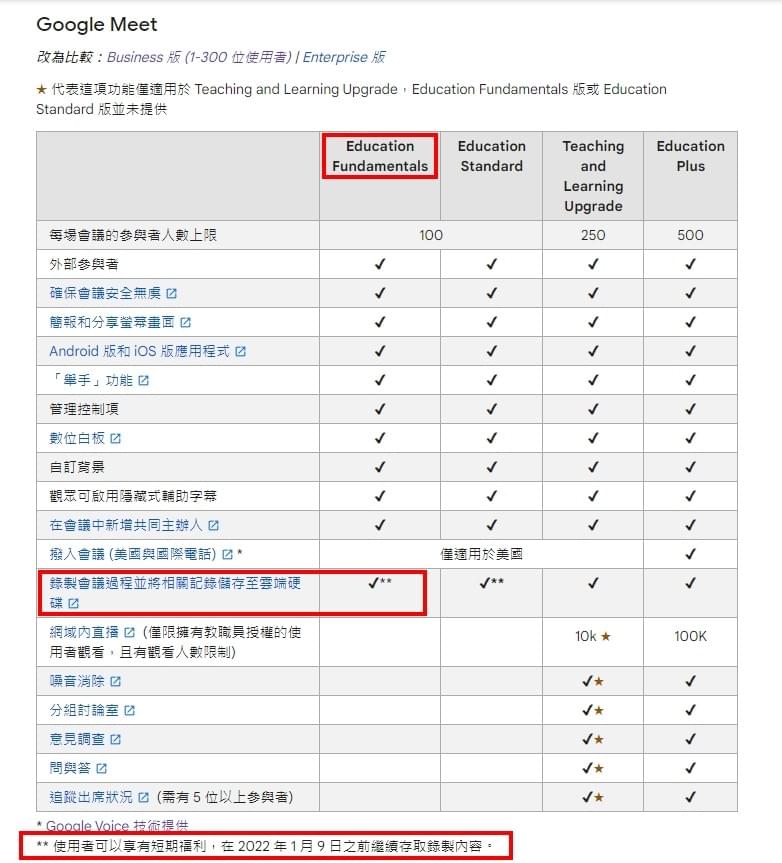Screen dimensions: 782x863
Task: Click external-link icon after Android 版和 iOS 版應用程式
Action: tap(240, 351)
